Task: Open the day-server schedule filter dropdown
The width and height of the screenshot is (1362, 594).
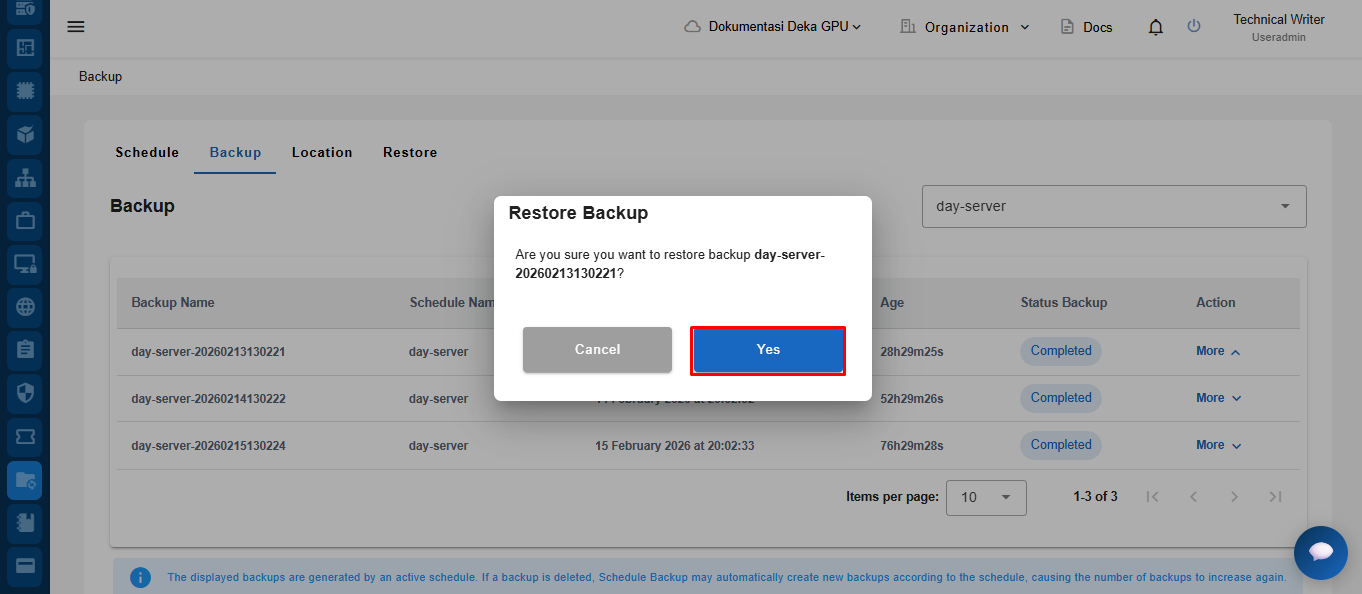Action: click(1113, 206)
